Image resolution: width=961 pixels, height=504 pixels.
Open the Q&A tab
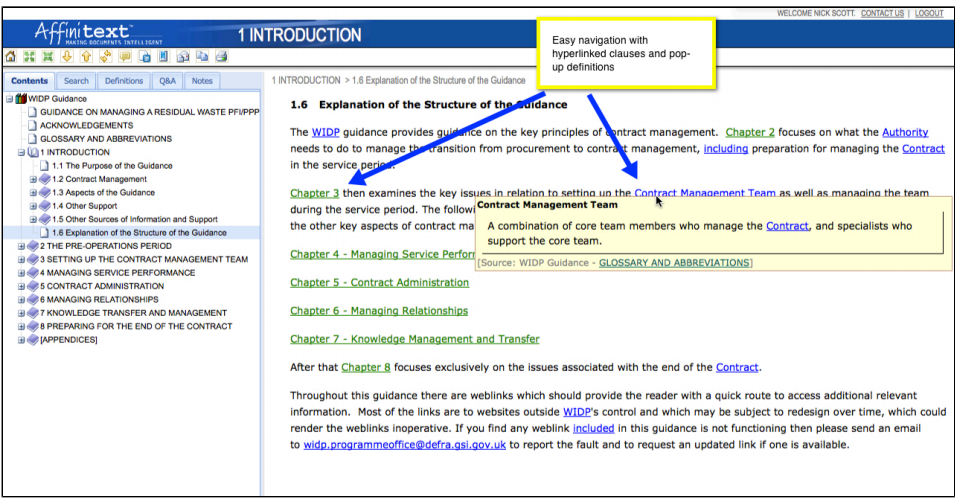tap(167, 81)
